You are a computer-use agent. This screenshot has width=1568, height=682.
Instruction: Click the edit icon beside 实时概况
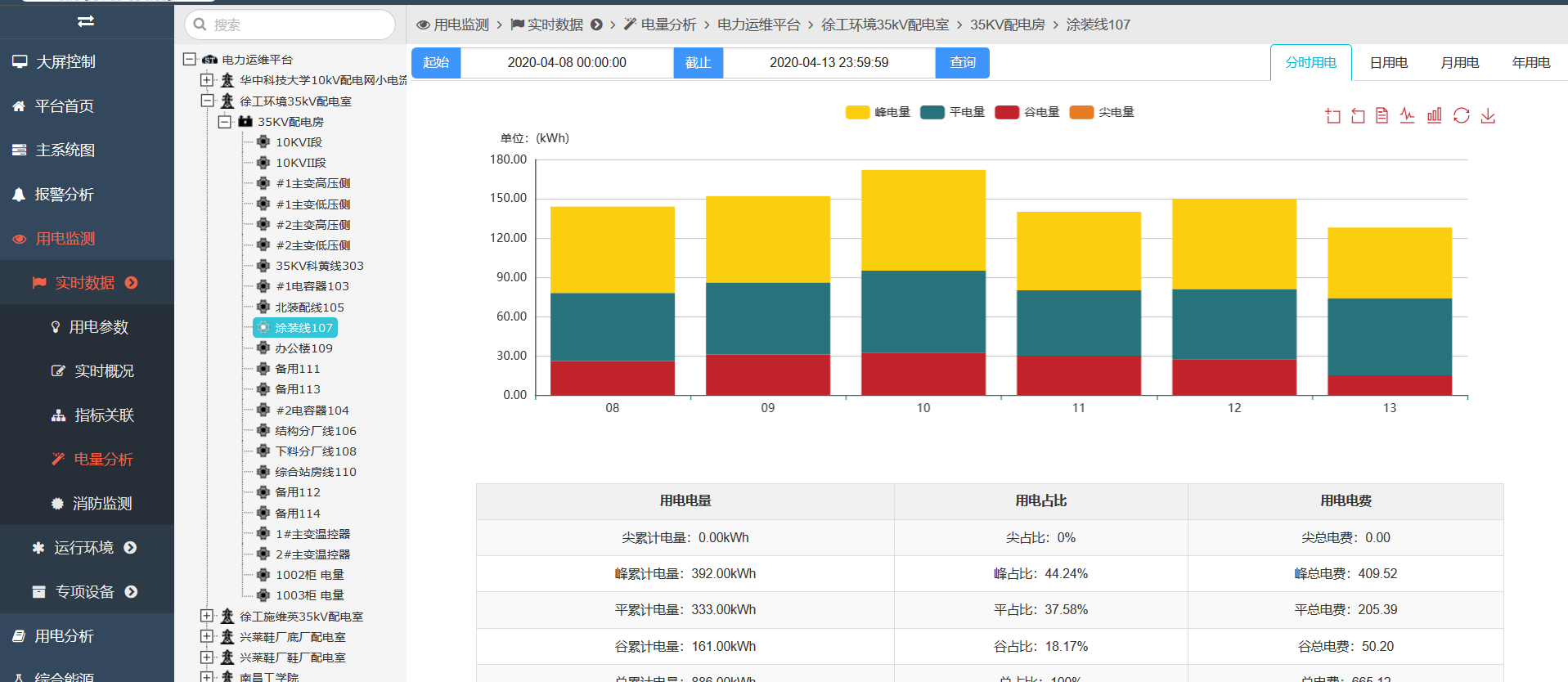58,371
